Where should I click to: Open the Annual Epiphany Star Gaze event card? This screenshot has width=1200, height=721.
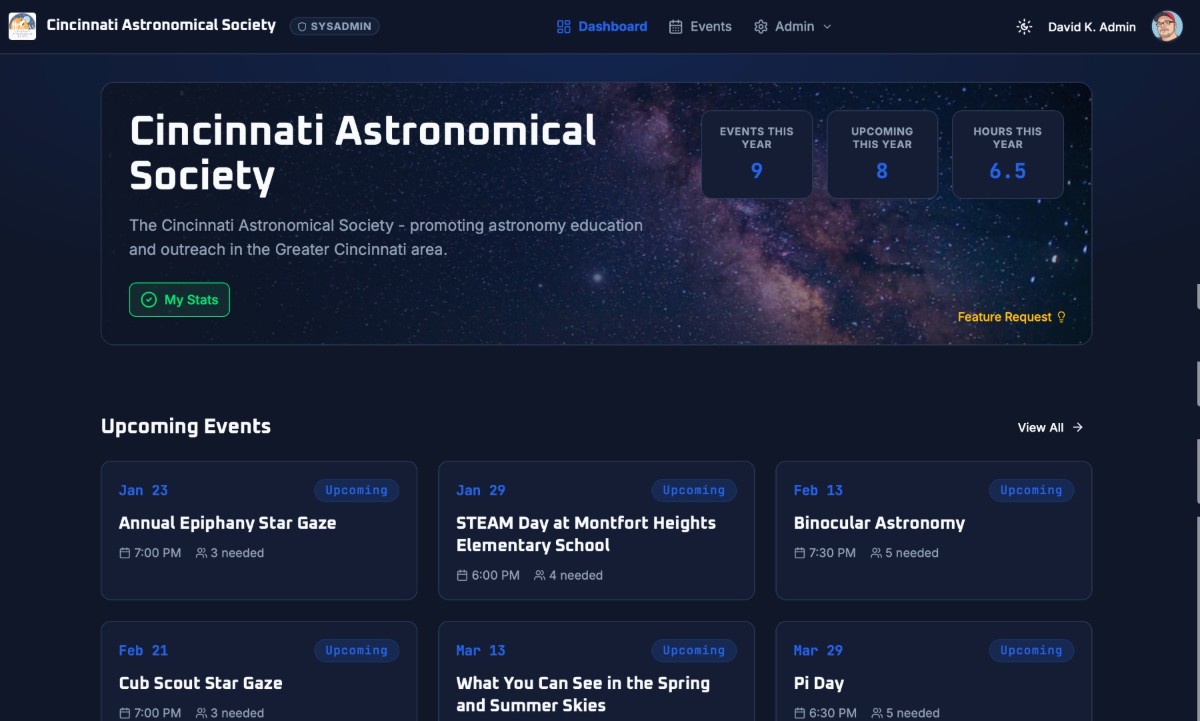[x=258, y=530]
